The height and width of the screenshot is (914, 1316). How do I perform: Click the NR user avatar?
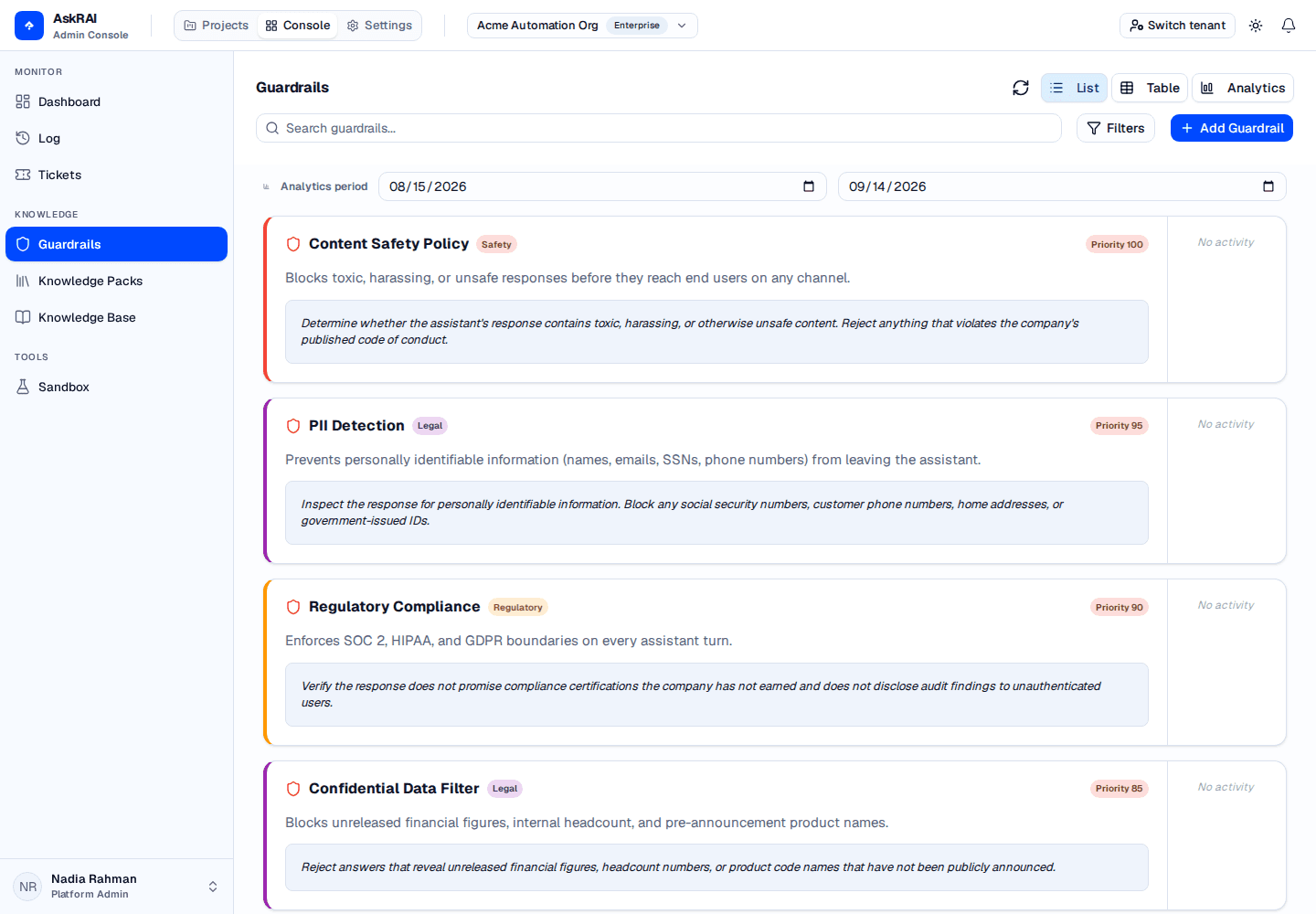[x=28, y=887]
